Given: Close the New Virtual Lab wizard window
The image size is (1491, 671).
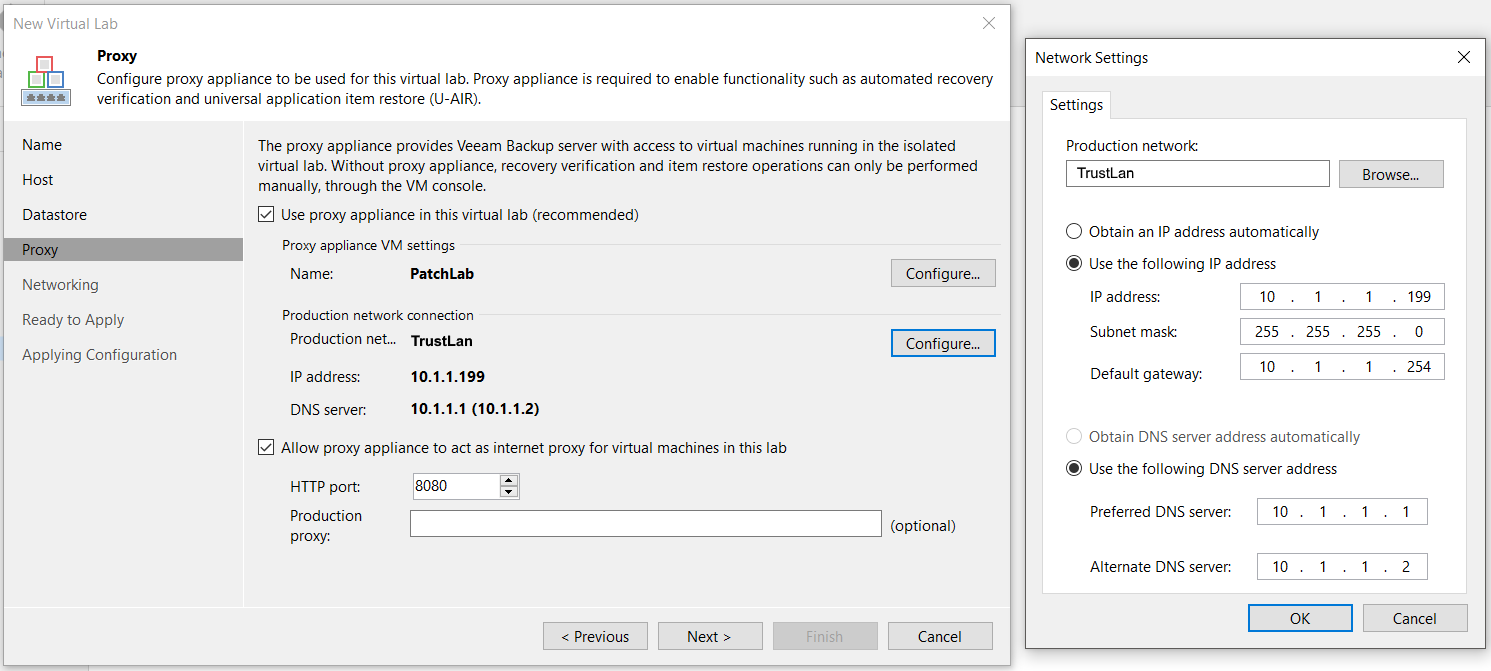Looking at the screenshot, I should pyautogui.click(x=988, y=23).
